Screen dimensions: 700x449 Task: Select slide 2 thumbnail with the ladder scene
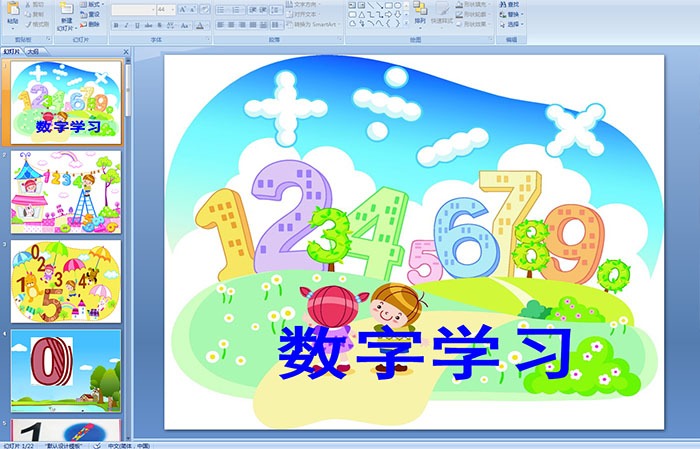[x=66, y=192]
